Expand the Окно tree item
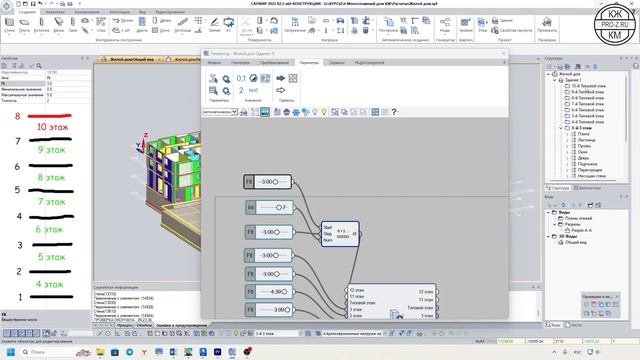Screen dimensions: 640x360 click(567, 152)
